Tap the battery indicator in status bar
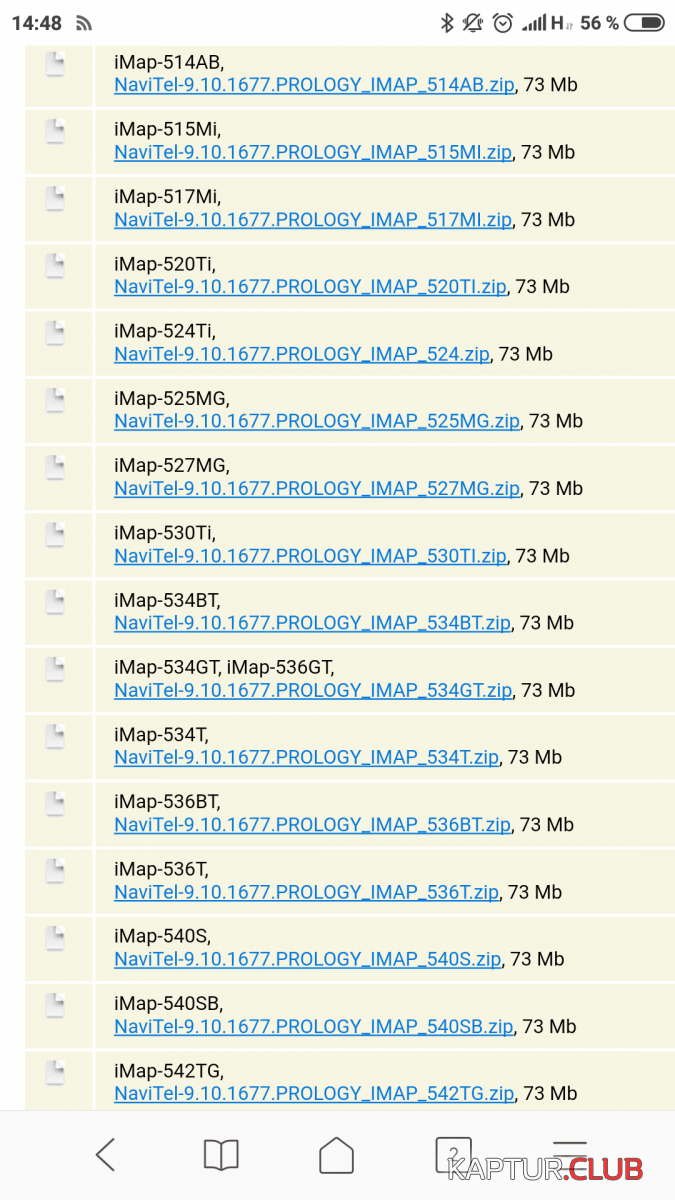 click(651, 23)
